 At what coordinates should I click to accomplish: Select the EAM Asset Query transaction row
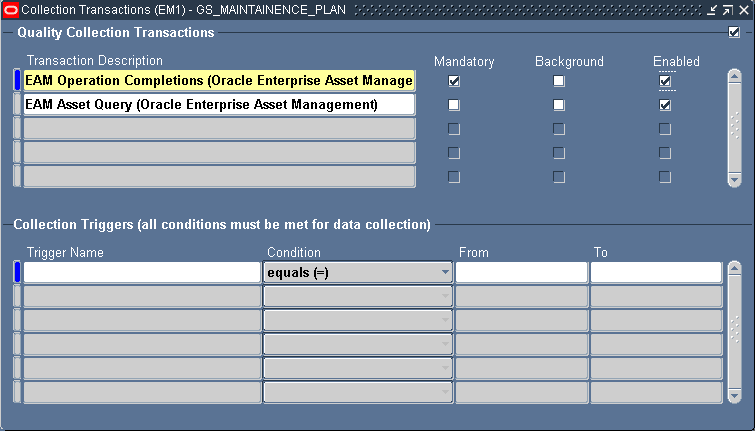point(219,104)
